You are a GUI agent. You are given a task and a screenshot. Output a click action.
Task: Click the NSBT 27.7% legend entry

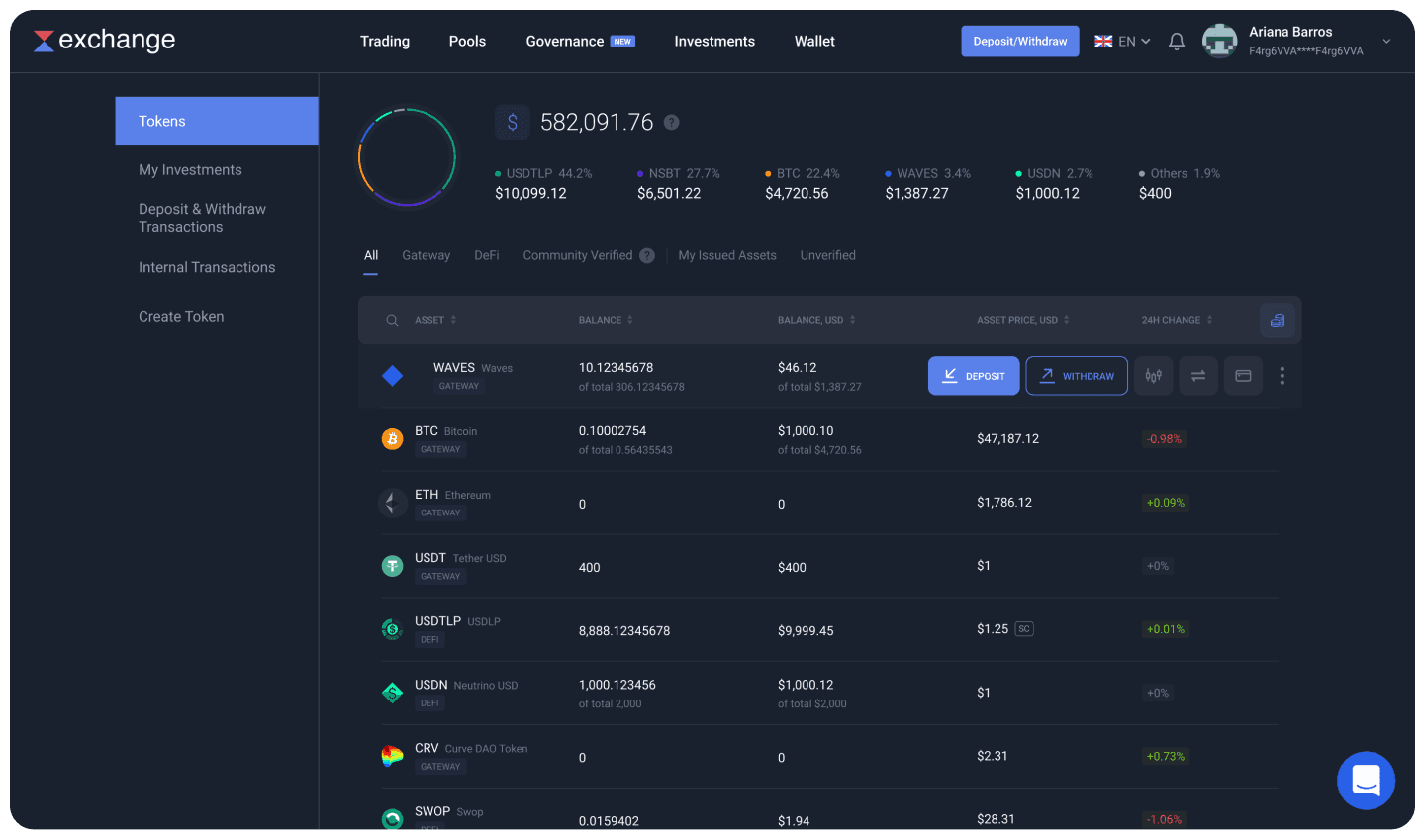click(x=679, y=183)
